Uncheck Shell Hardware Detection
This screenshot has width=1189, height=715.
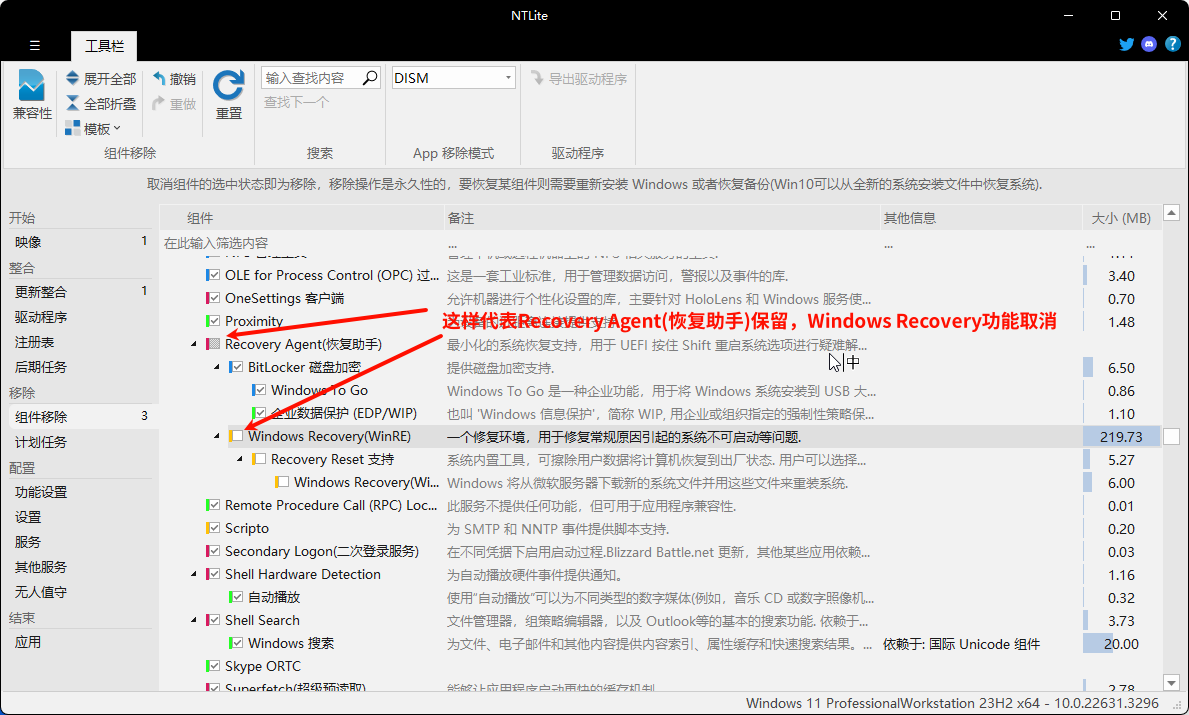tap(215, 574)
